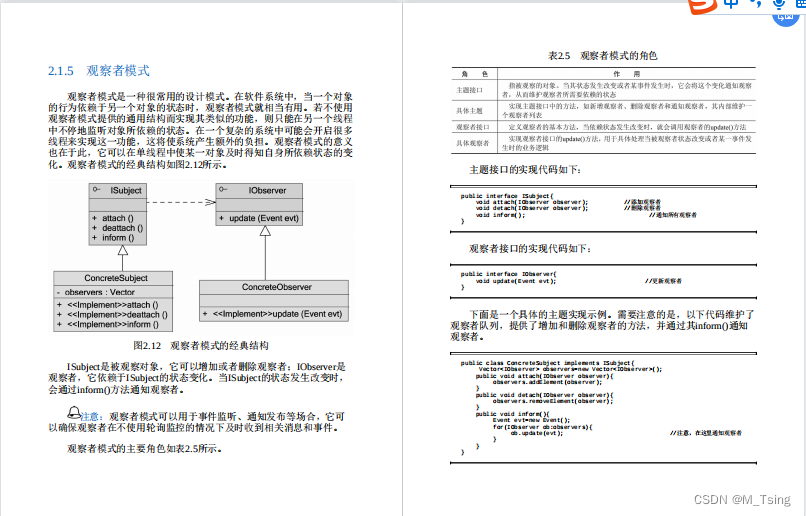This screenshot has height=516, width=806.
Task: Click the 角色 table column header
Action: pos(474,74)
